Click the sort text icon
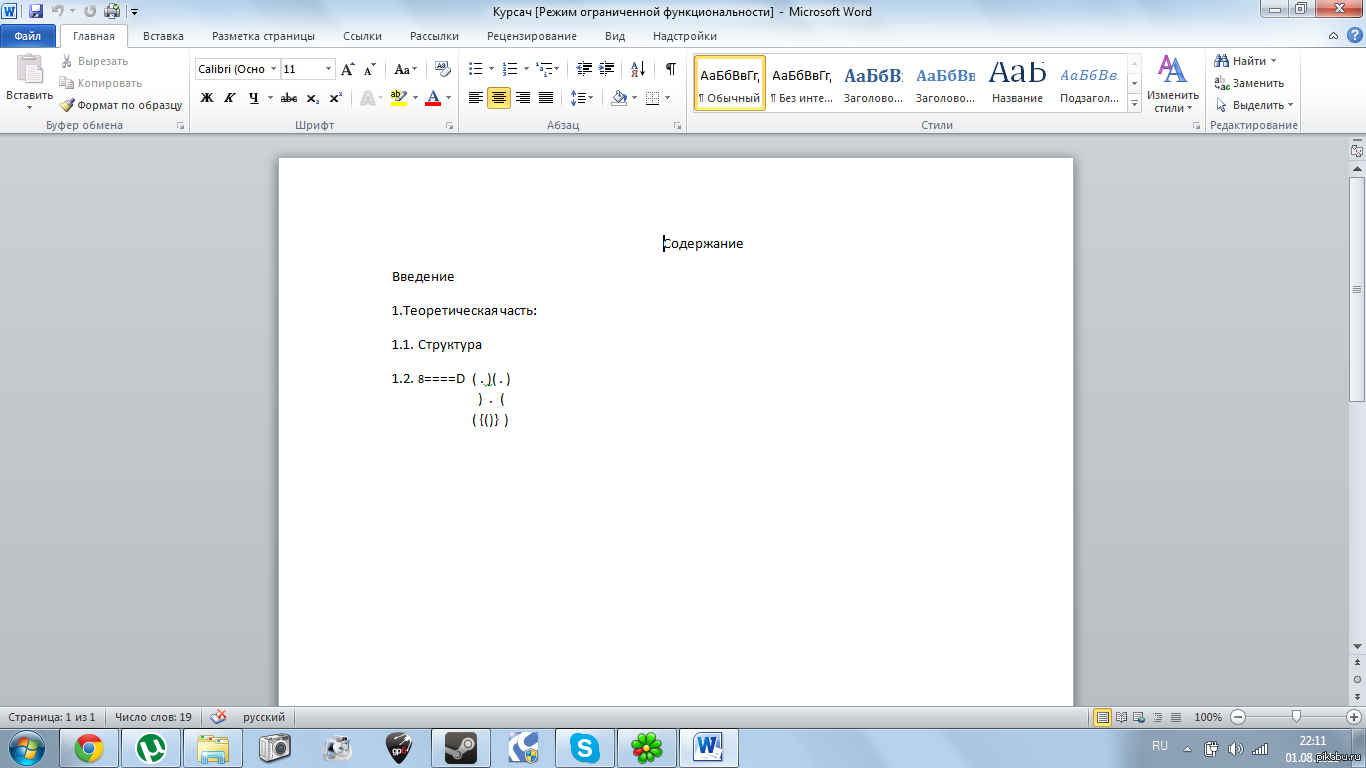The height and width of the screenshot is (768, 1366). point(638,69)
